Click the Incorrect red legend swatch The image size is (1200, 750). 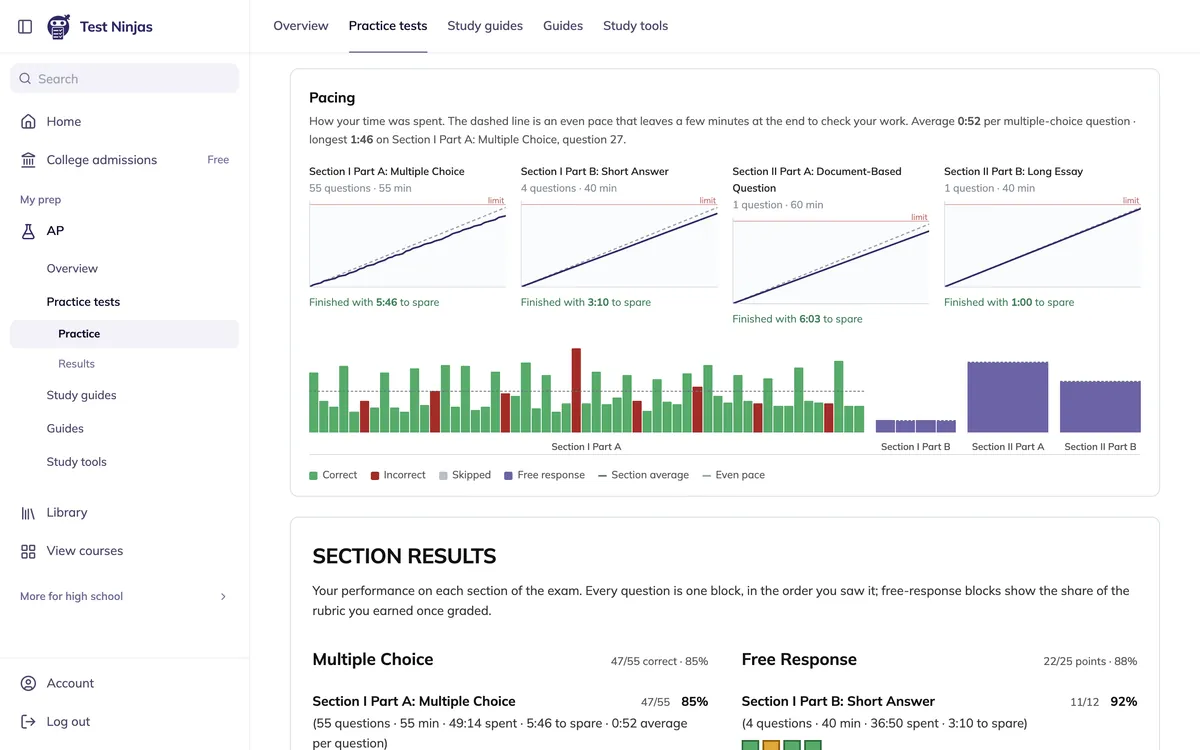click(x=375, y=476)
